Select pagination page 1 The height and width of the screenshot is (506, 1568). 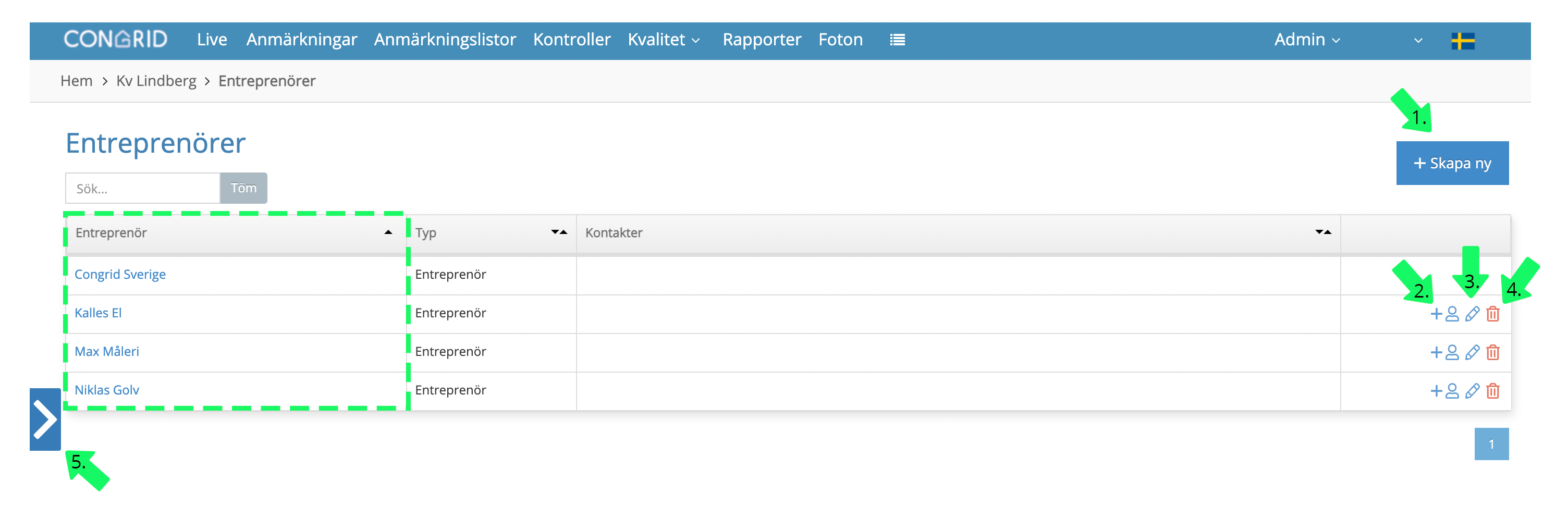click(x=1491, y=444)
